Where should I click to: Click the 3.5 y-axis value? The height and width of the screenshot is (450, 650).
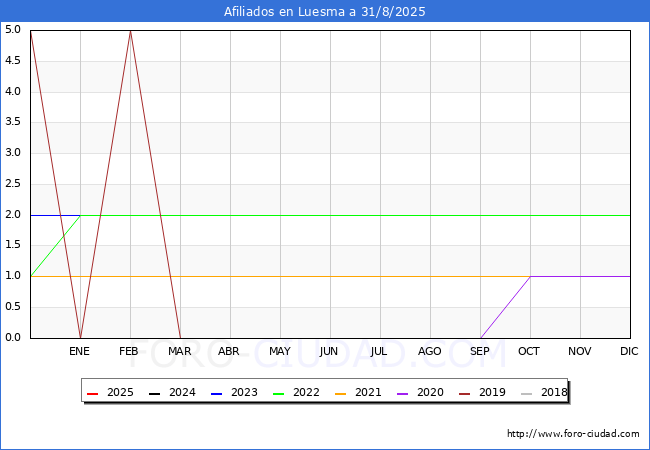click(13, 122)
